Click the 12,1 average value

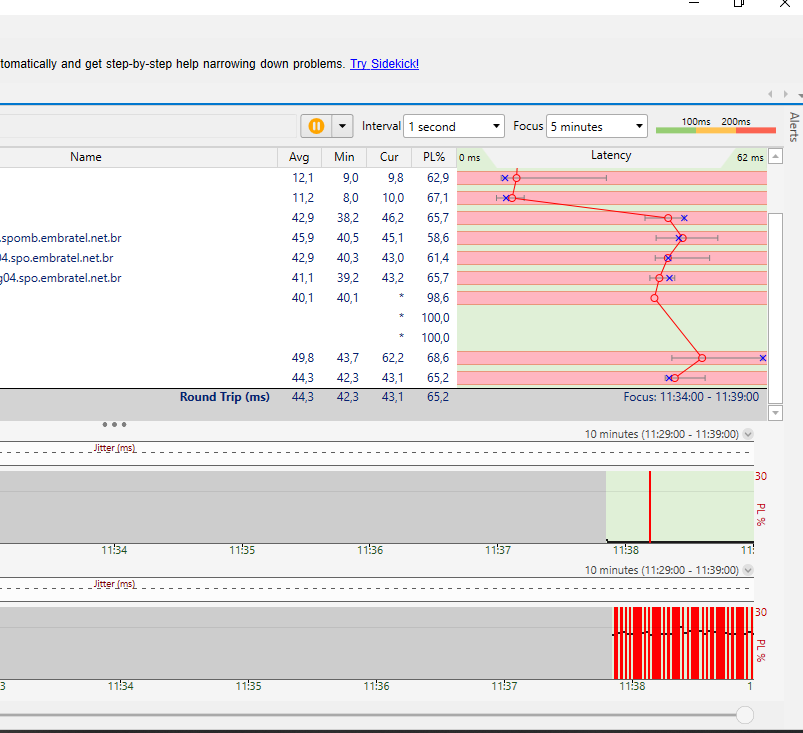[303, 178]
